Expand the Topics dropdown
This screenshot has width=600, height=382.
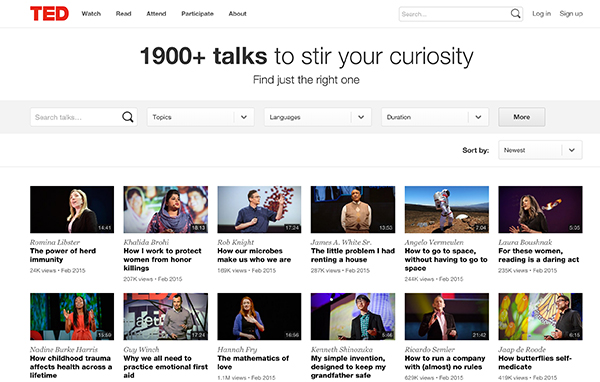(x=201, y=117)
